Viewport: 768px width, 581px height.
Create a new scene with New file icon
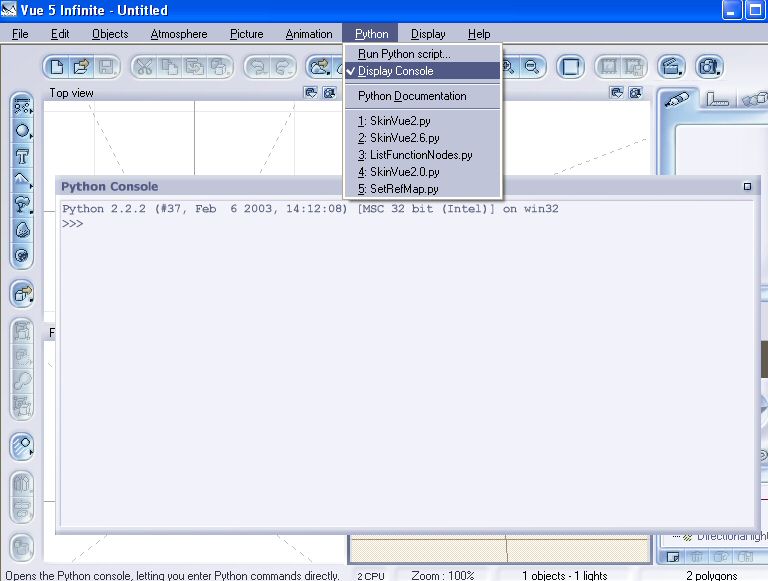click(57, 67)
